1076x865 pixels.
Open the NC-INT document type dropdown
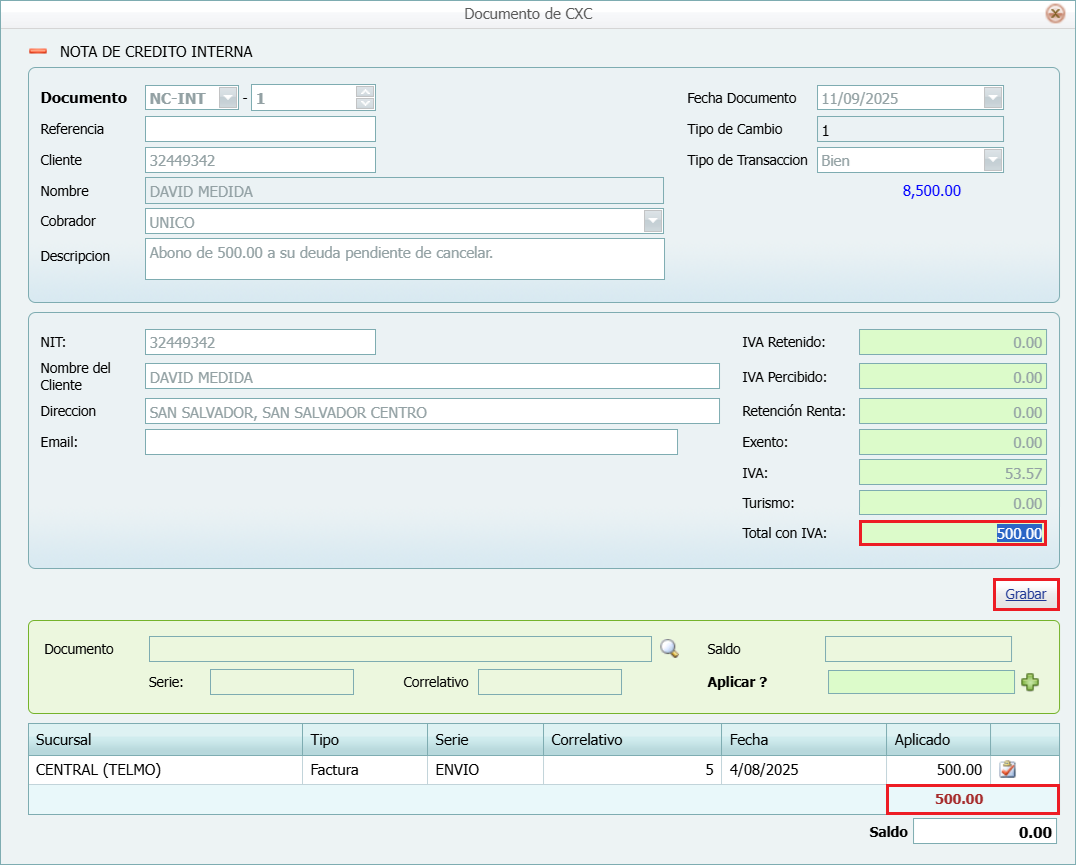(228, 98)
